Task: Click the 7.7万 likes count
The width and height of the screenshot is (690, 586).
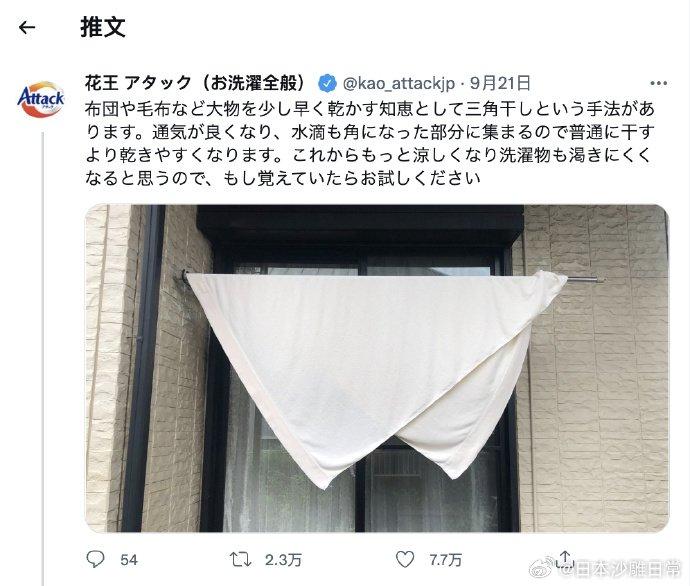Action: pyautogui.click(x=446, y=560)
